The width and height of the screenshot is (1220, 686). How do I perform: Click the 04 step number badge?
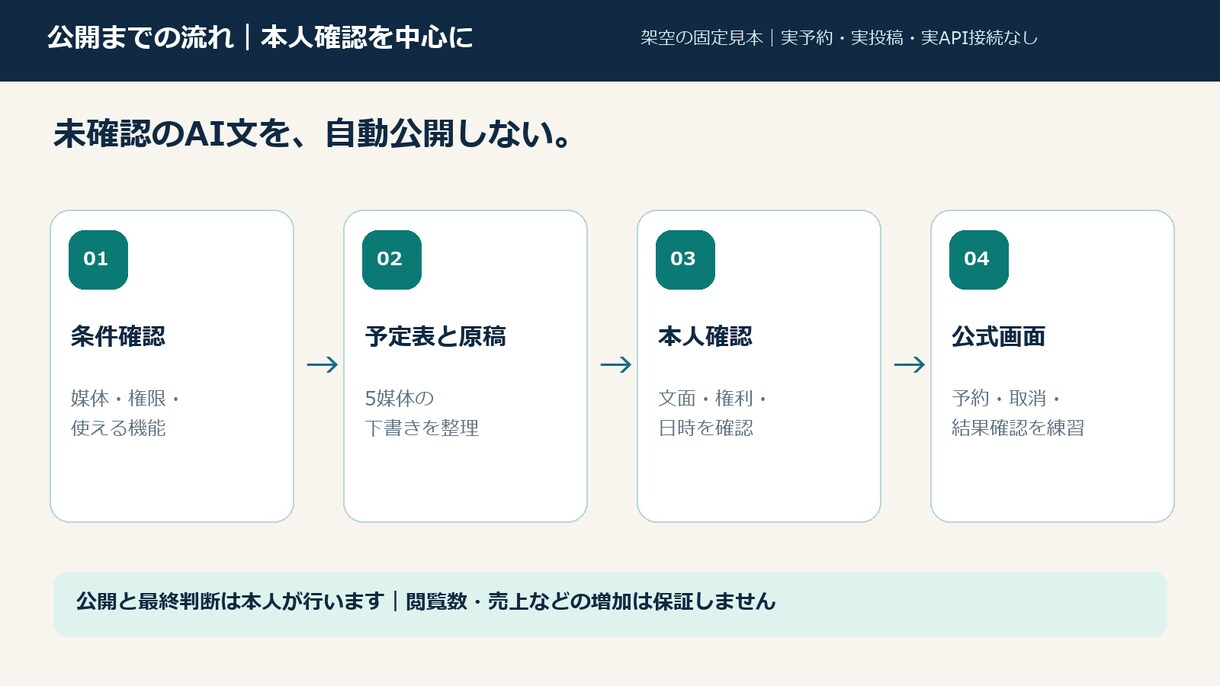coord(979,260)
